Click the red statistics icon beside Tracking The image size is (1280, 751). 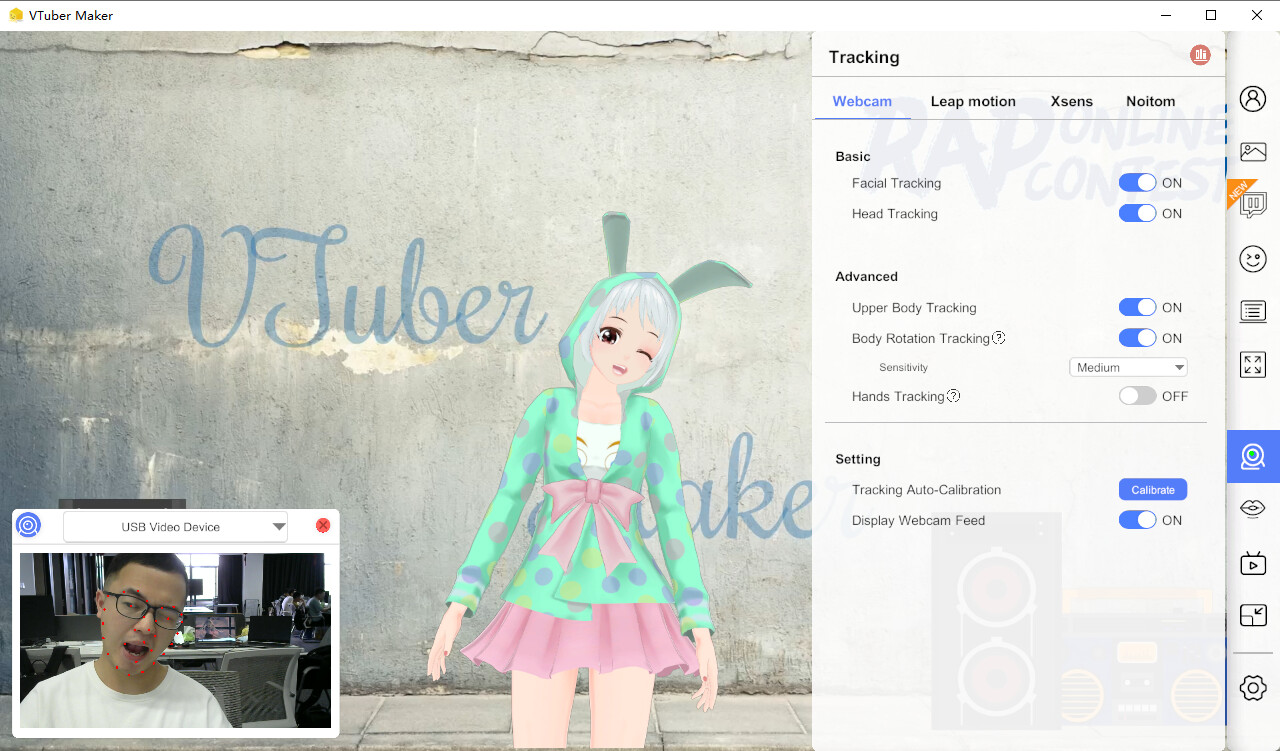[x=1200, y=56]
